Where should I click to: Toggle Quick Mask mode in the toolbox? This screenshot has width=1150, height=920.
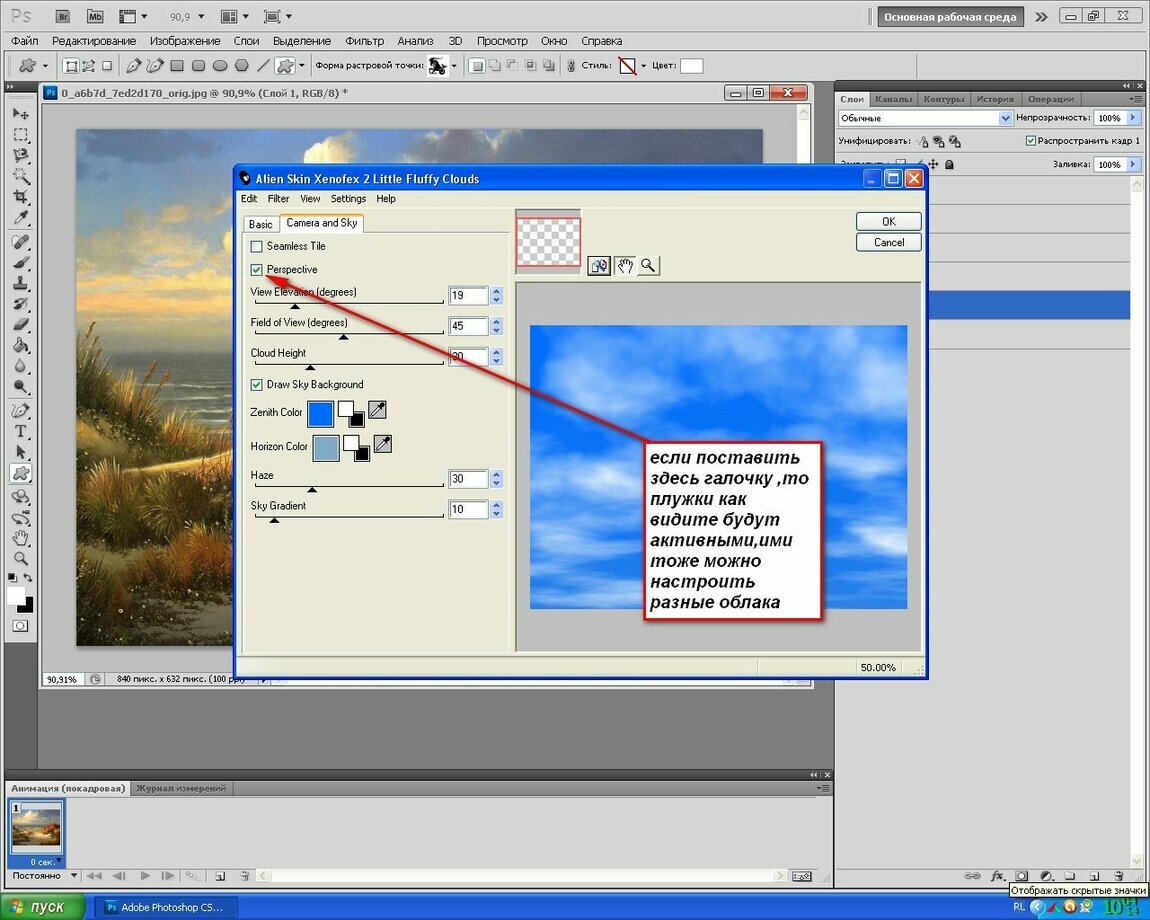[21, 626]
